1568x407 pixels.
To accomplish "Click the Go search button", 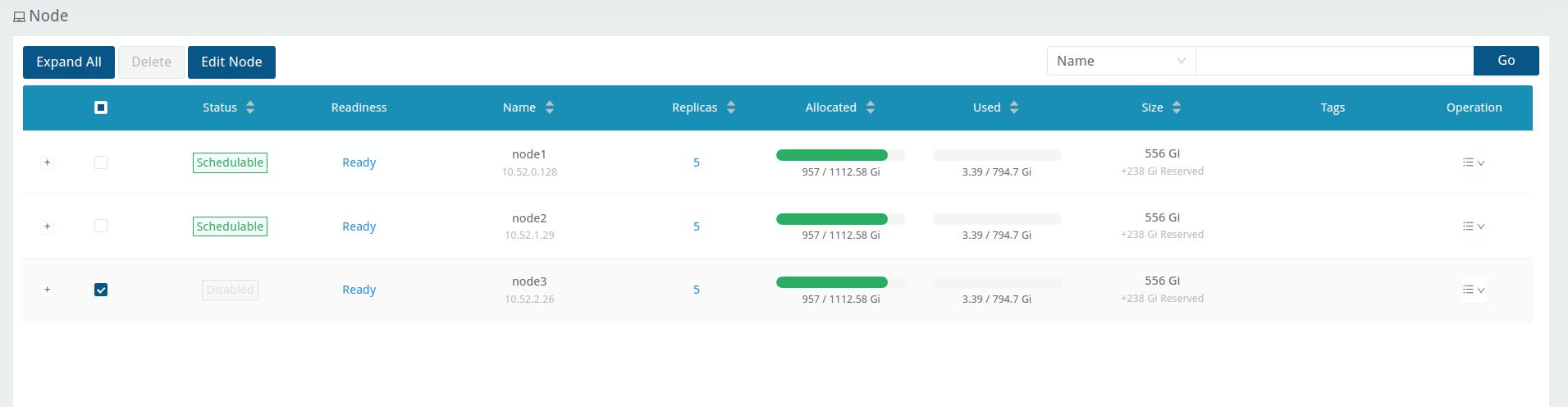I will tap(1506, 61).
